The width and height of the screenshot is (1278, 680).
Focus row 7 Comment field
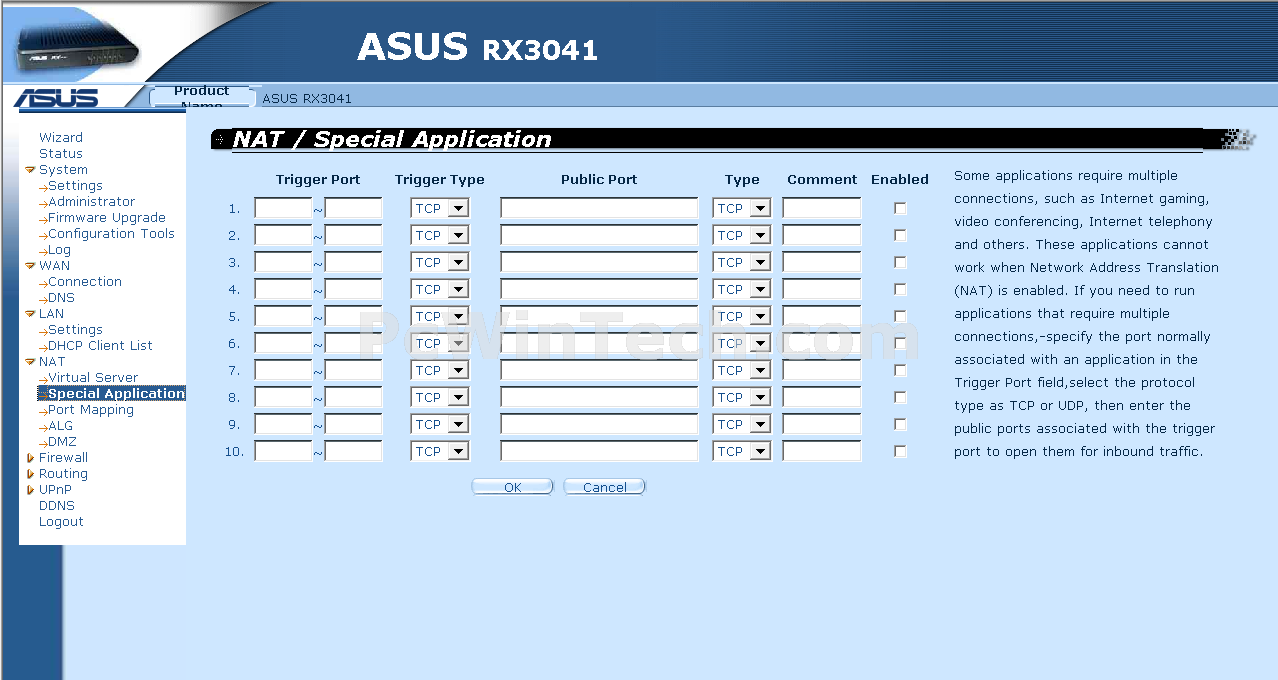[x=822, y=371]
